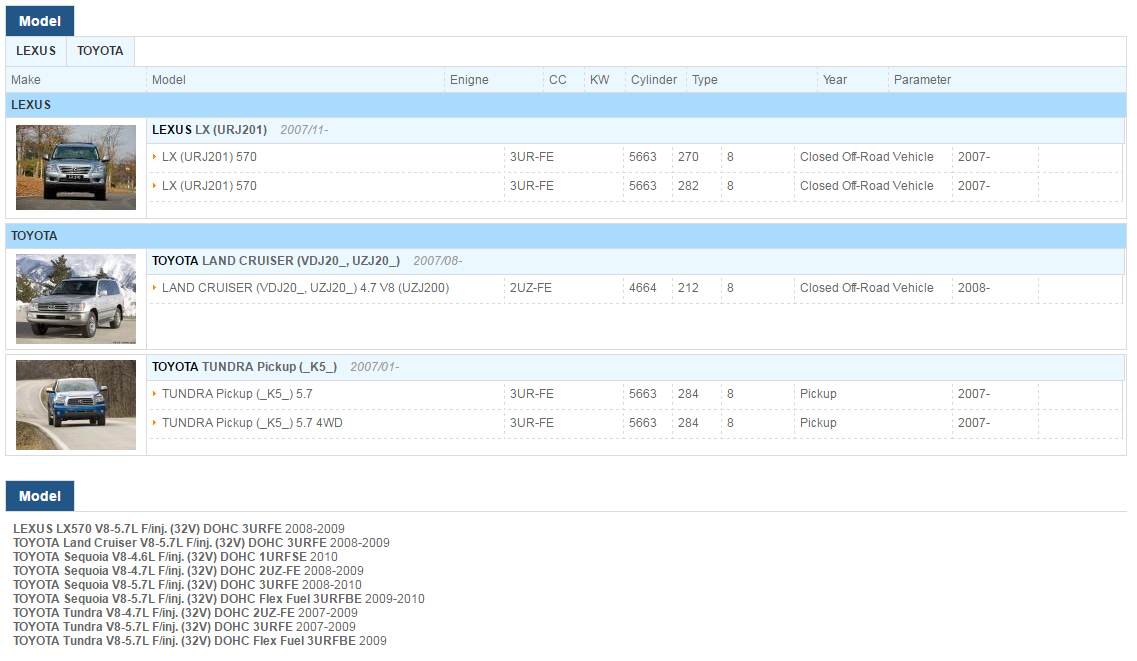Switch to the TOYOTA tab
Image resolution: width=1137 pixels, height=661 pixels.
pos(100,51)
